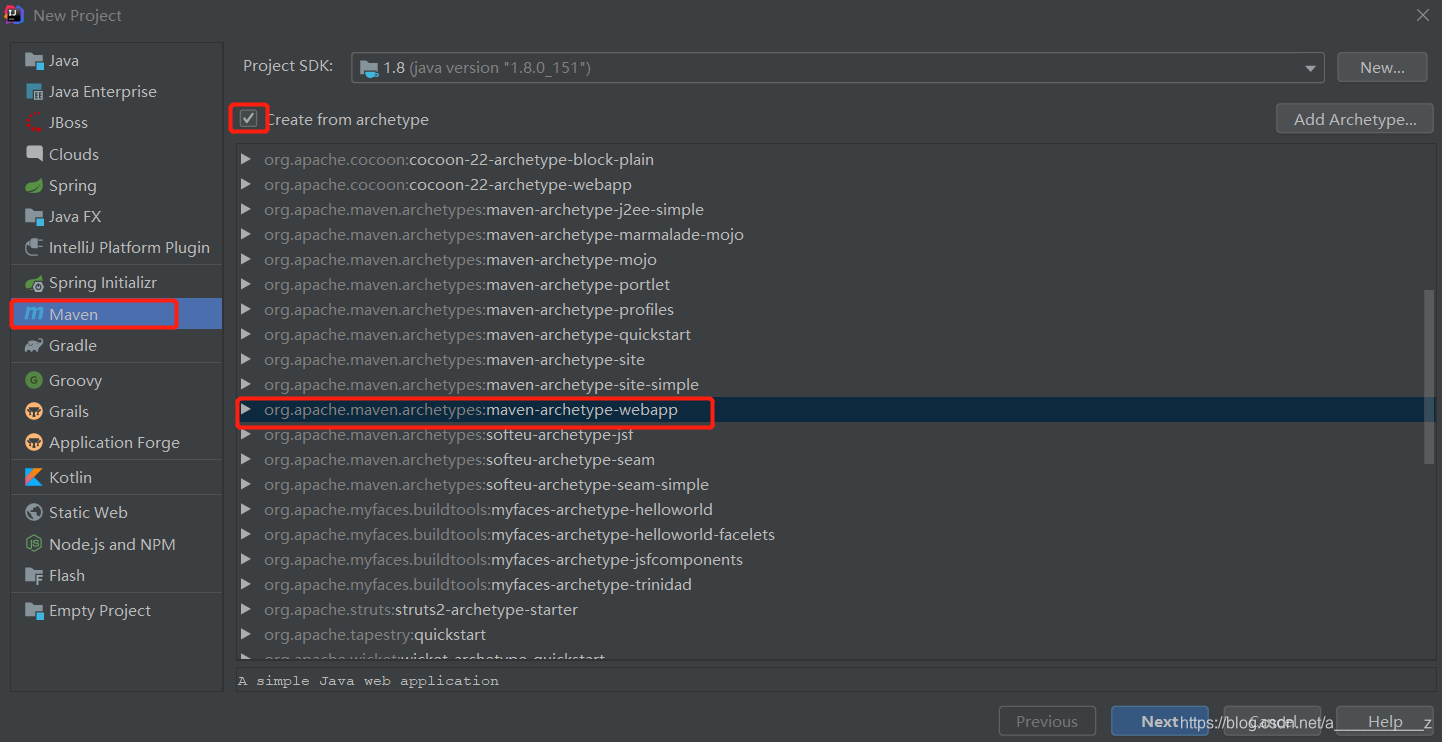
Task: Click the JBoss icon in sidebar
Action: tap(34, 123)
